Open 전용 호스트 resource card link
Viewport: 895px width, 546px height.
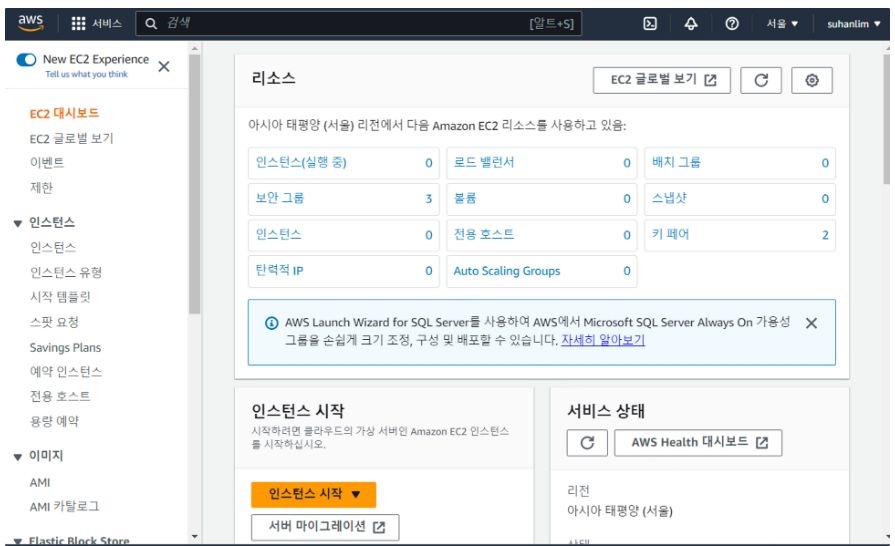(483, 234)
